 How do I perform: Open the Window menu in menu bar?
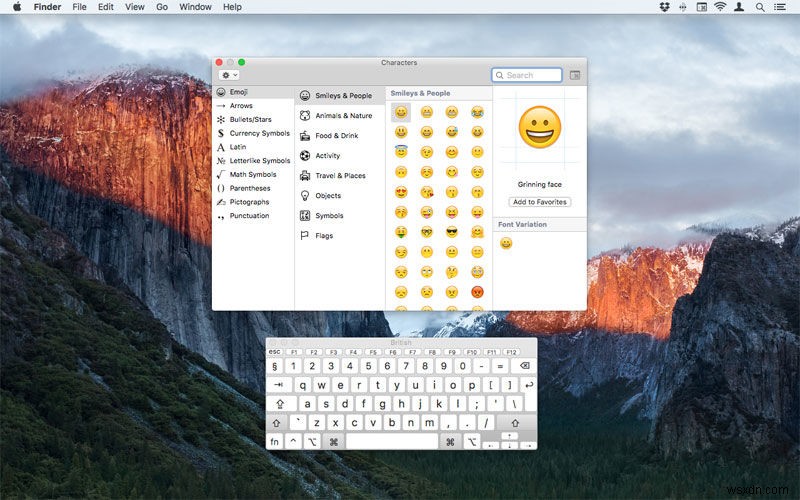click(195, 7)
